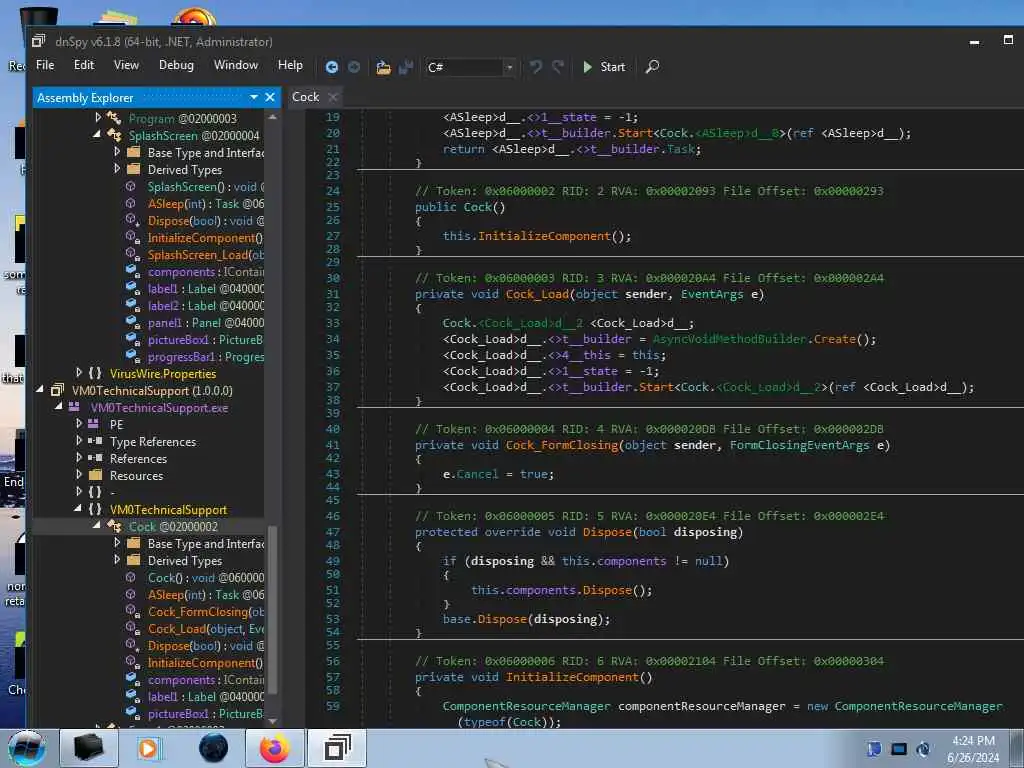Open the Debug menu
Screen dimensions: 1024x768
click(x=176, y=65)
